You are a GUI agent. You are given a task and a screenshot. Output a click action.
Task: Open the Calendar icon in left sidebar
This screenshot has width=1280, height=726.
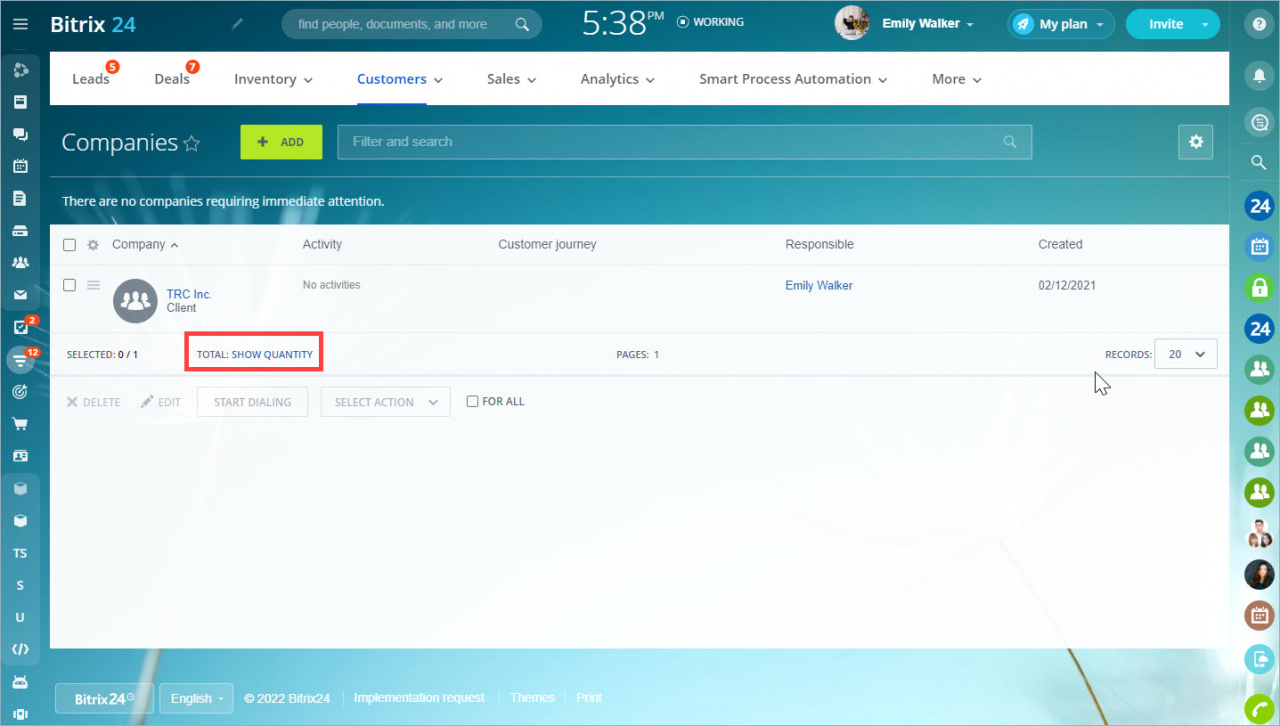pos(20,166)
